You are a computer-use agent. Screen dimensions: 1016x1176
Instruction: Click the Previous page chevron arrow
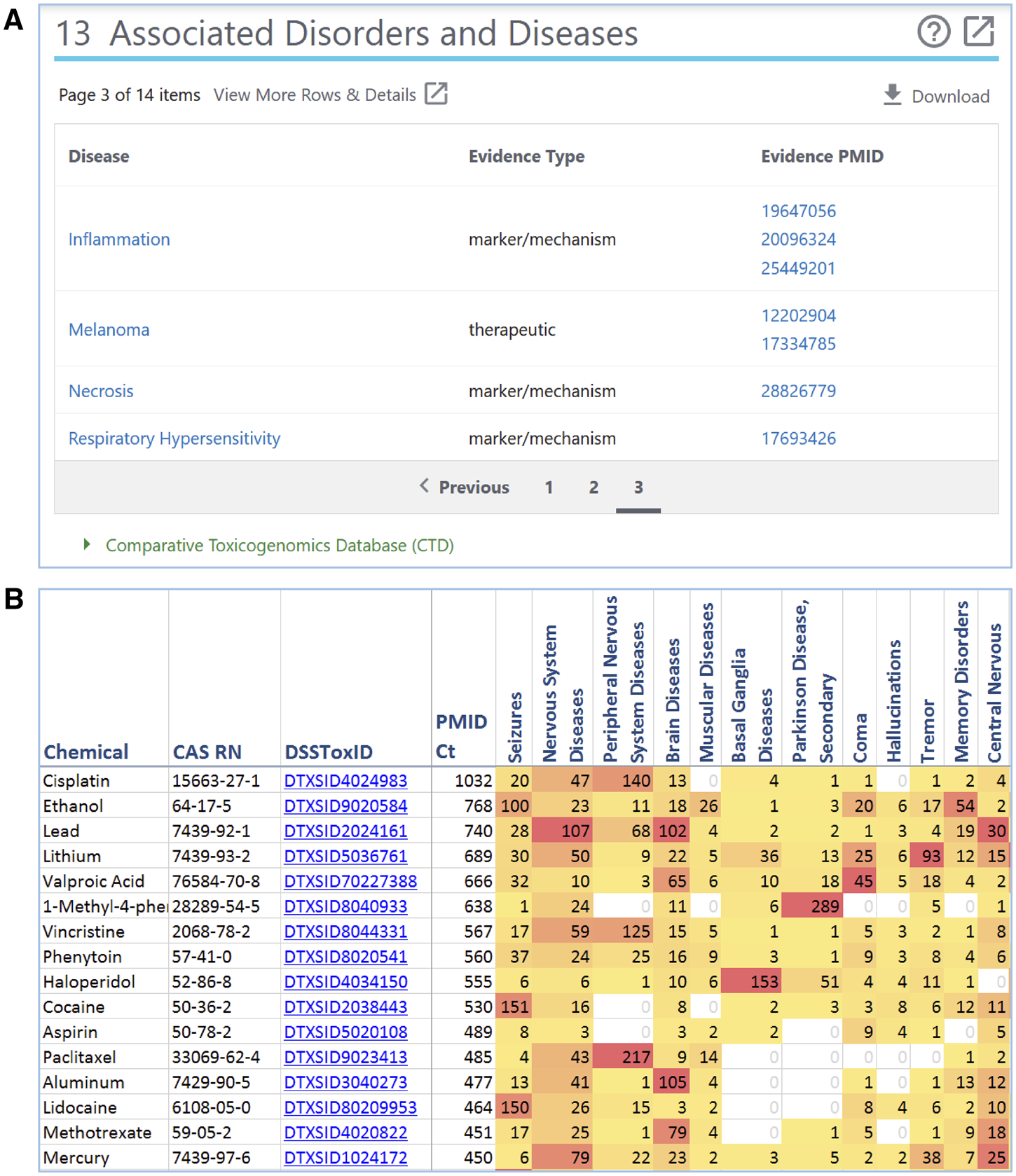click(x=424, y=485)
